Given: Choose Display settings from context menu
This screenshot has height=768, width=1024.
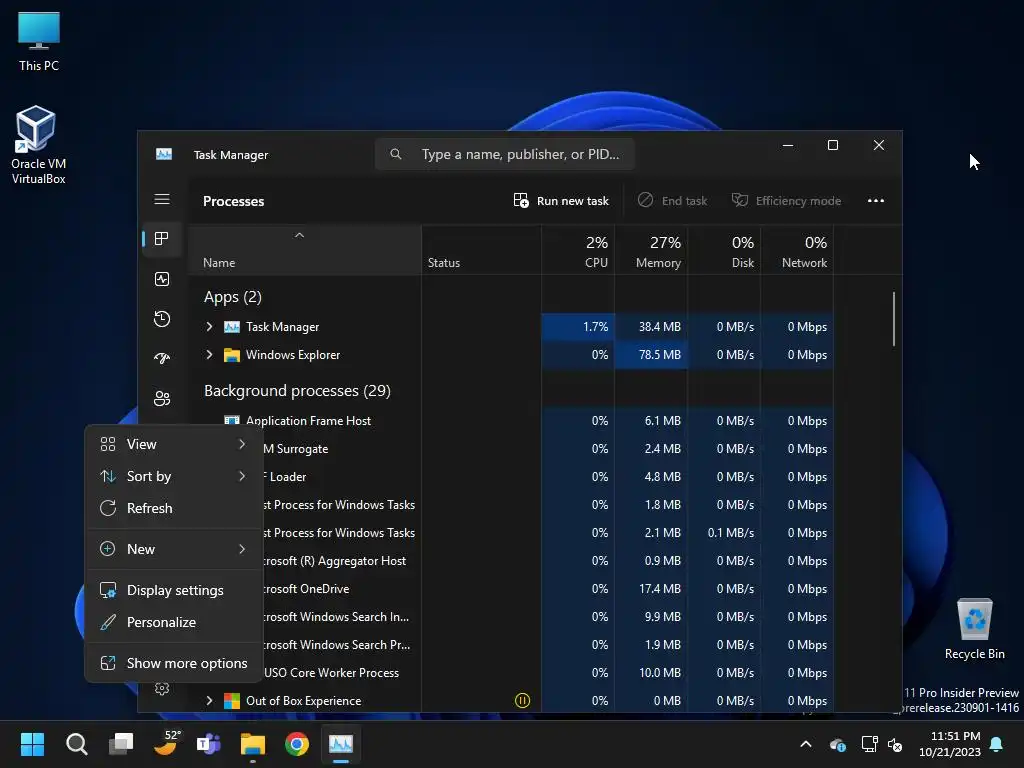Looking at the screenshot, I should click(174, 590).
